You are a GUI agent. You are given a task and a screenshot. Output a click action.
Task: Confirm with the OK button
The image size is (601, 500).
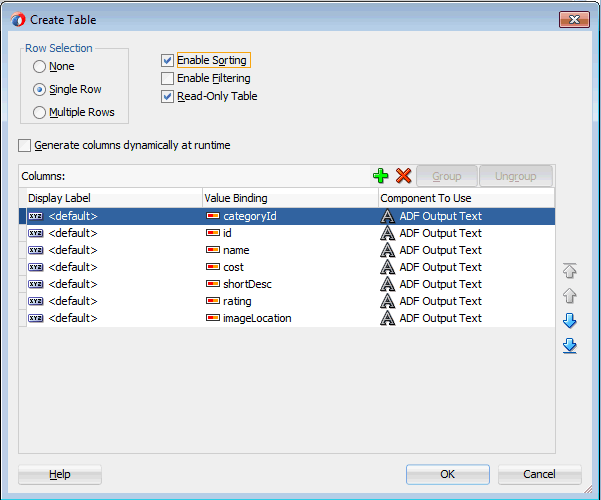(x=448, y=474)
